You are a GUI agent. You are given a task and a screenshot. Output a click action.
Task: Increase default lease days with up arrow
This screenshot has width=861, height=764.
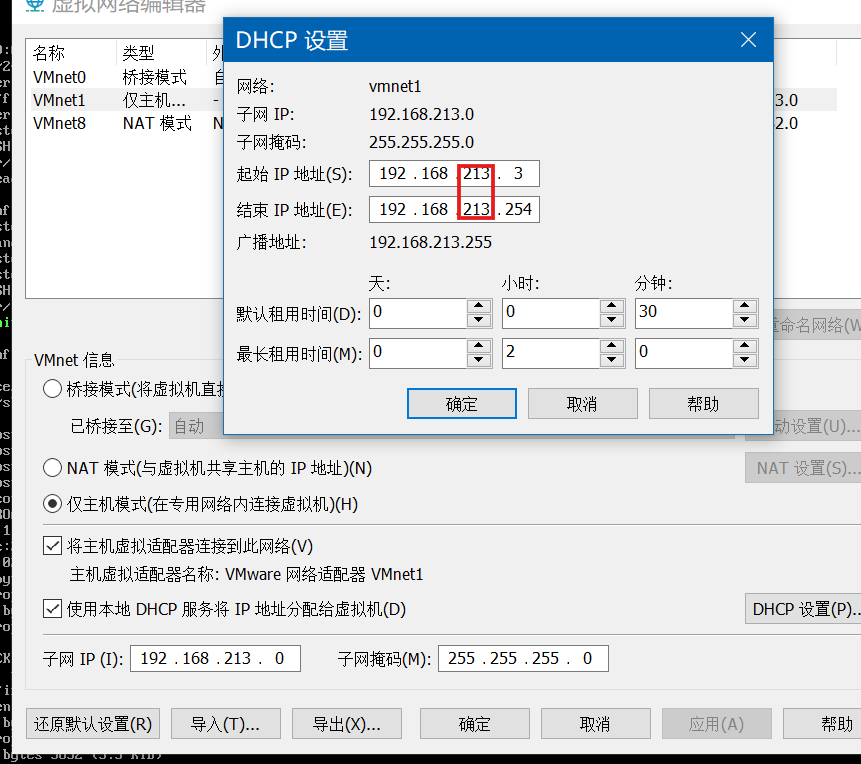tap(479, 305)
